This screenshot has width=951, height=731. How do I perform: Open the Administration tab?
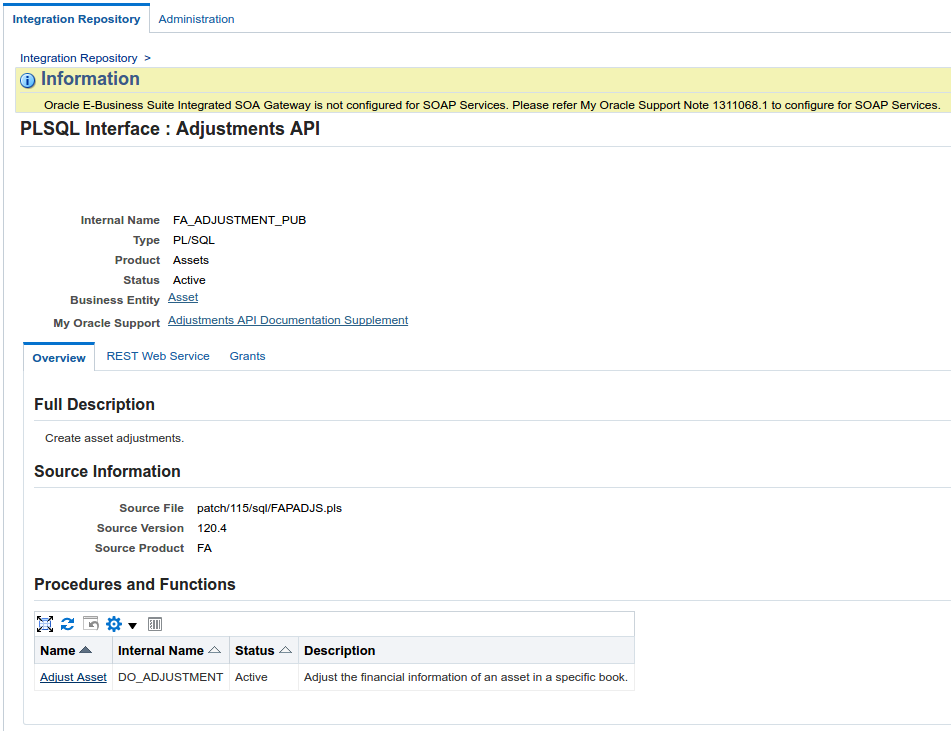pyautogui.click(x=196, y=19)
